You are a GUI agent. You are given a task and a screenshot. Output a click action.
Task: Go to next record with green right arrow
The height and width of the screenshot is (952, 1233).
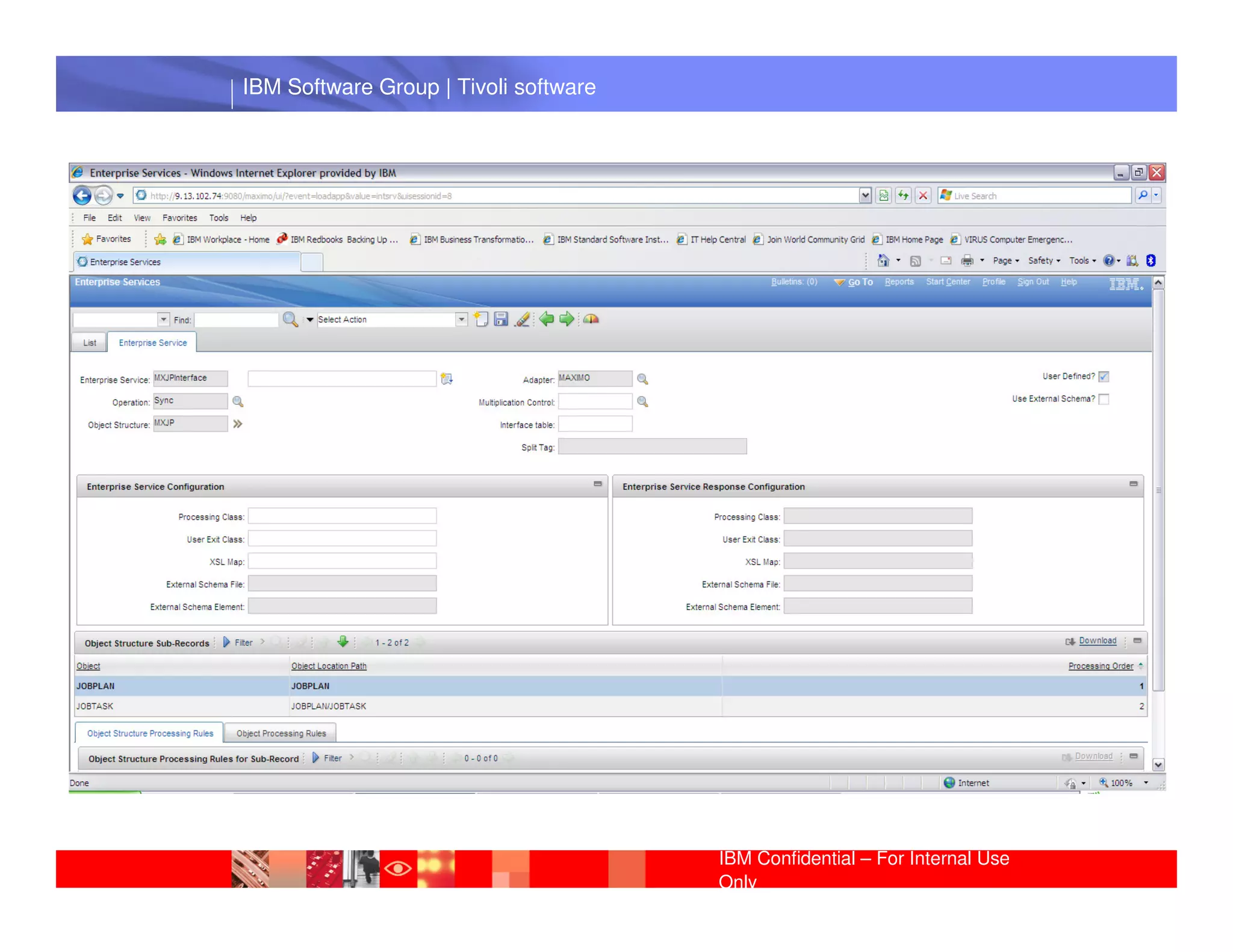point(567,319)
